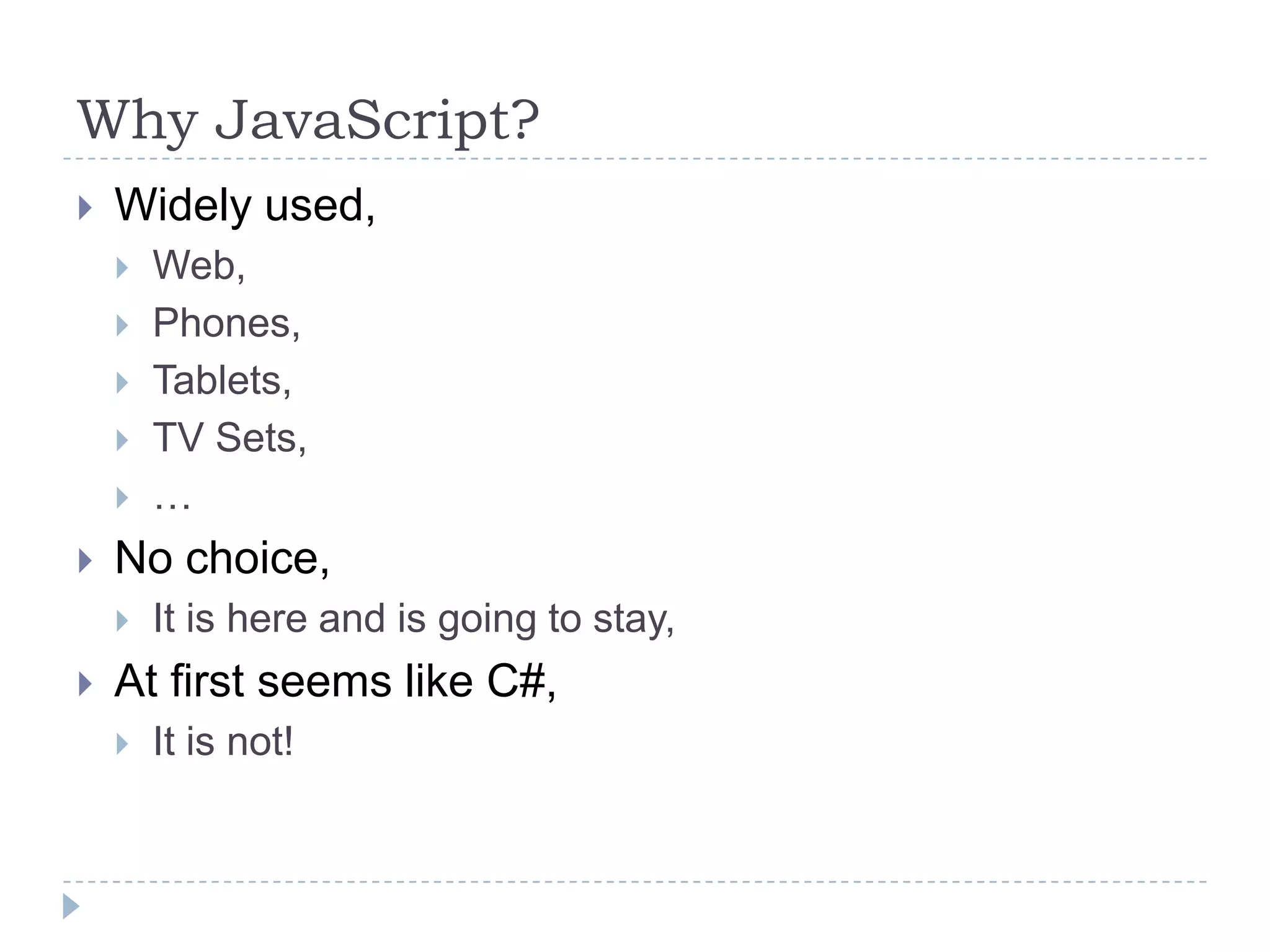Click the large arrow icon in slide footer
The image size is (1270, 952).
click(71, 906)
